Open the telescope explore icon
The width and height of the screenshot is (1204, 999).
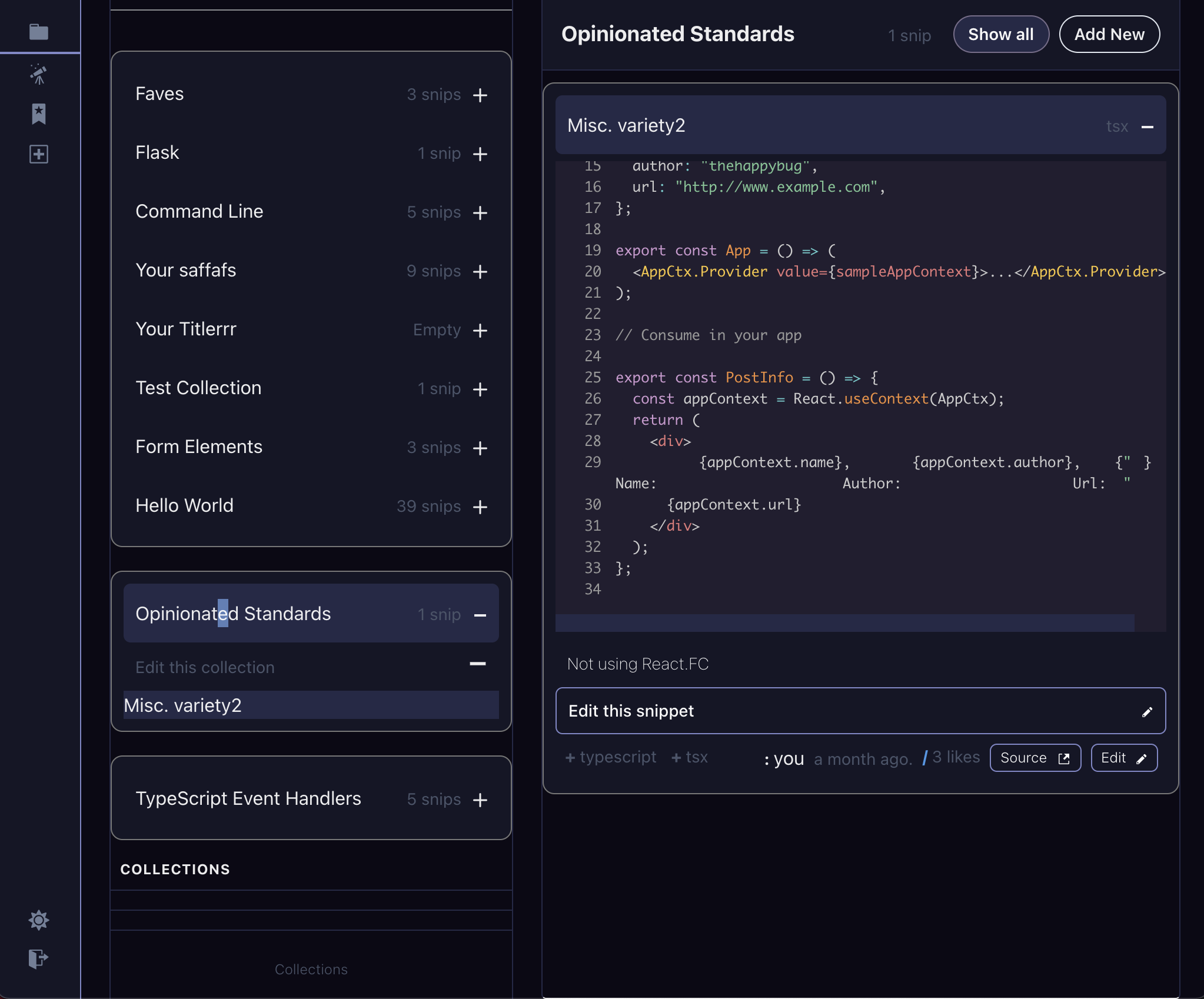tap(39, 74)
